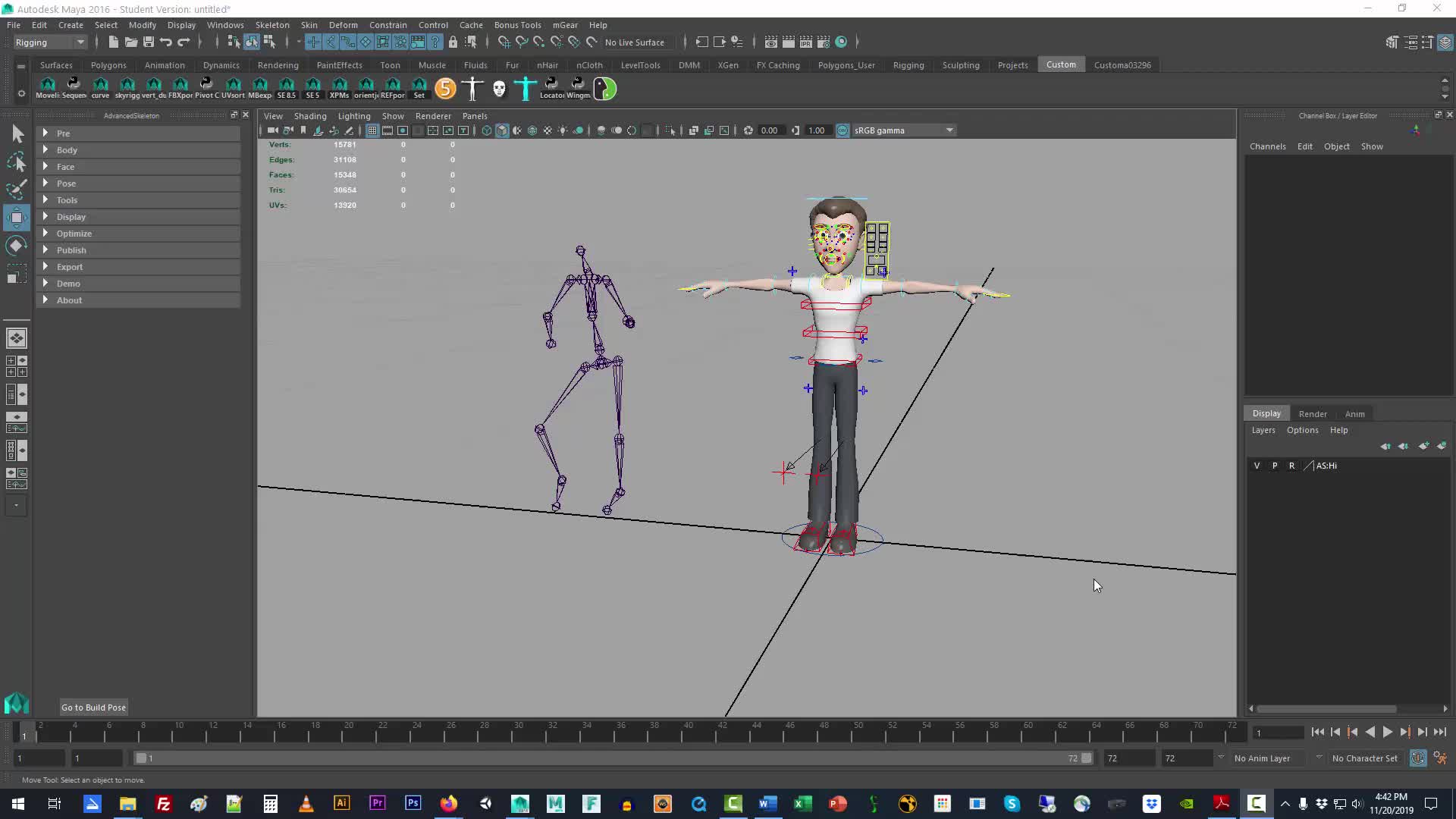
Task: Open the Rigging menu set dropdown
Action: click(50, 42)
